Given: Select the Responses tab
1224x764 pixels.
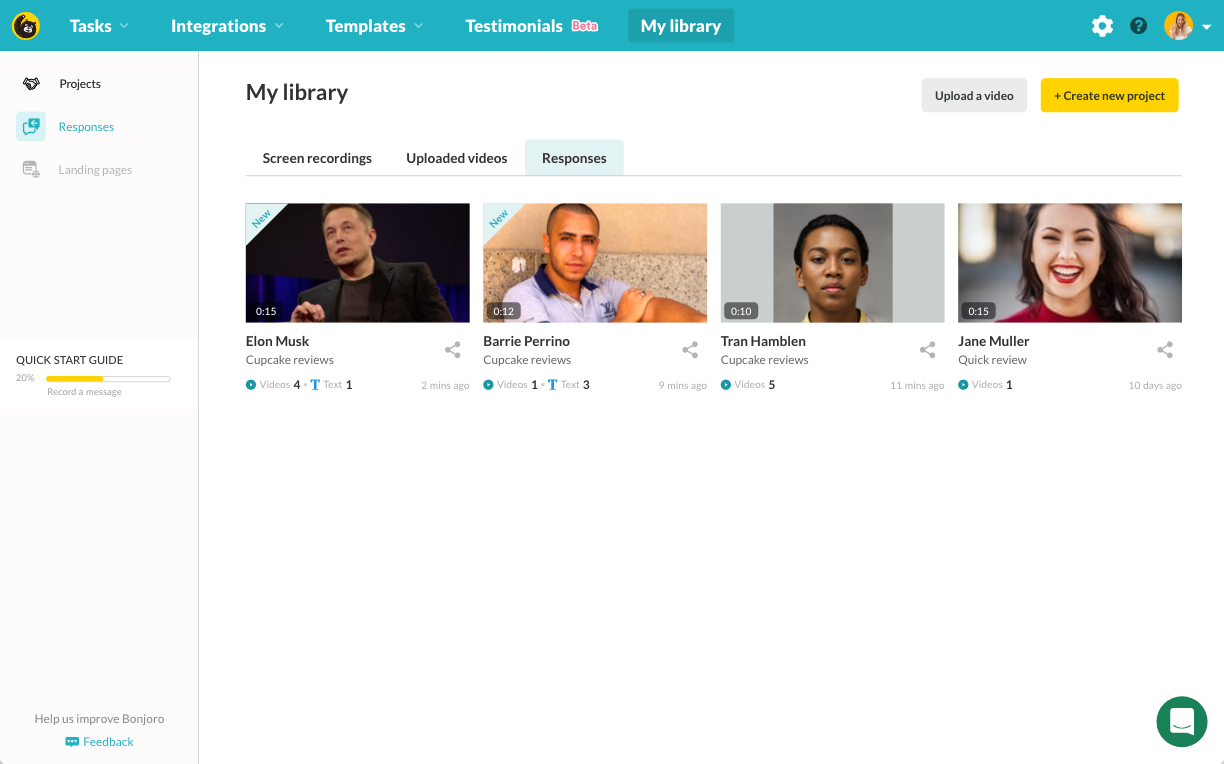Looking at the screenshot, I should click(574, 158).
